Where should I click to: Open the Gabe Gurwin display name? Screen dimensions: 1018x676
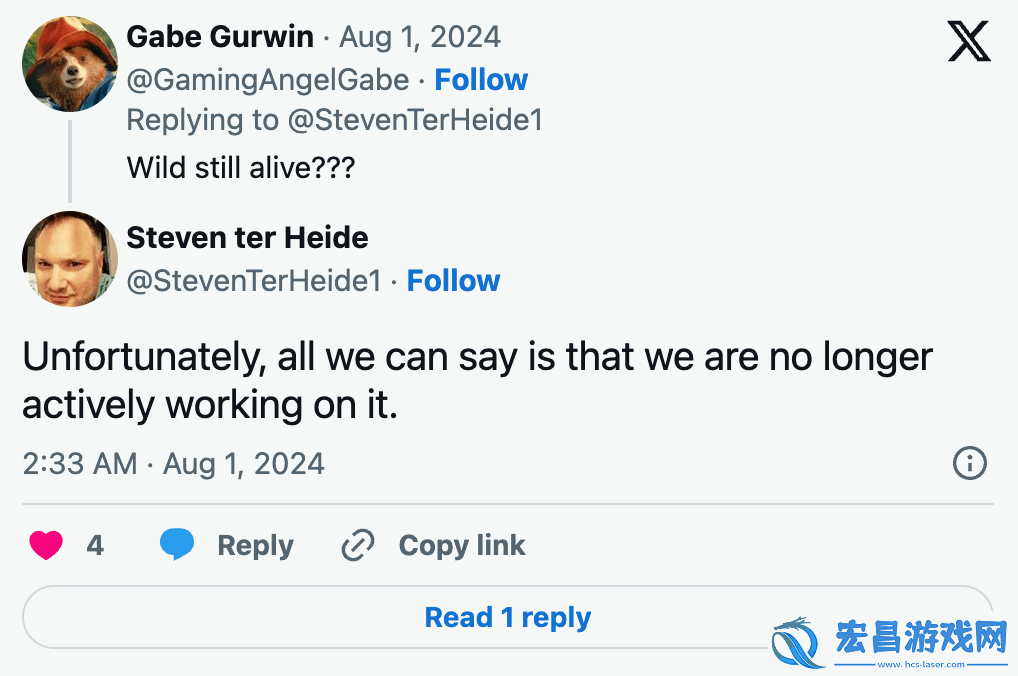tap(220, 36)
